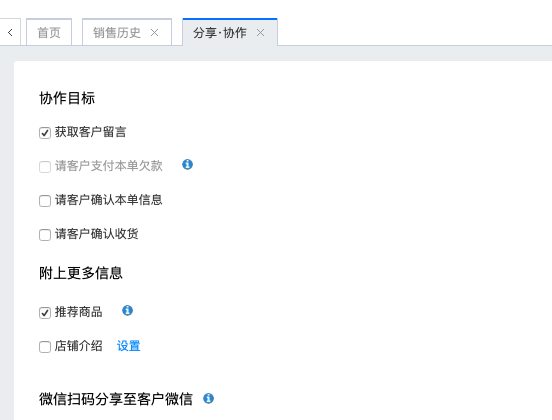The image size is (552, 420).
Task: Open the 销售历史 tab
Action: point(117,33)
